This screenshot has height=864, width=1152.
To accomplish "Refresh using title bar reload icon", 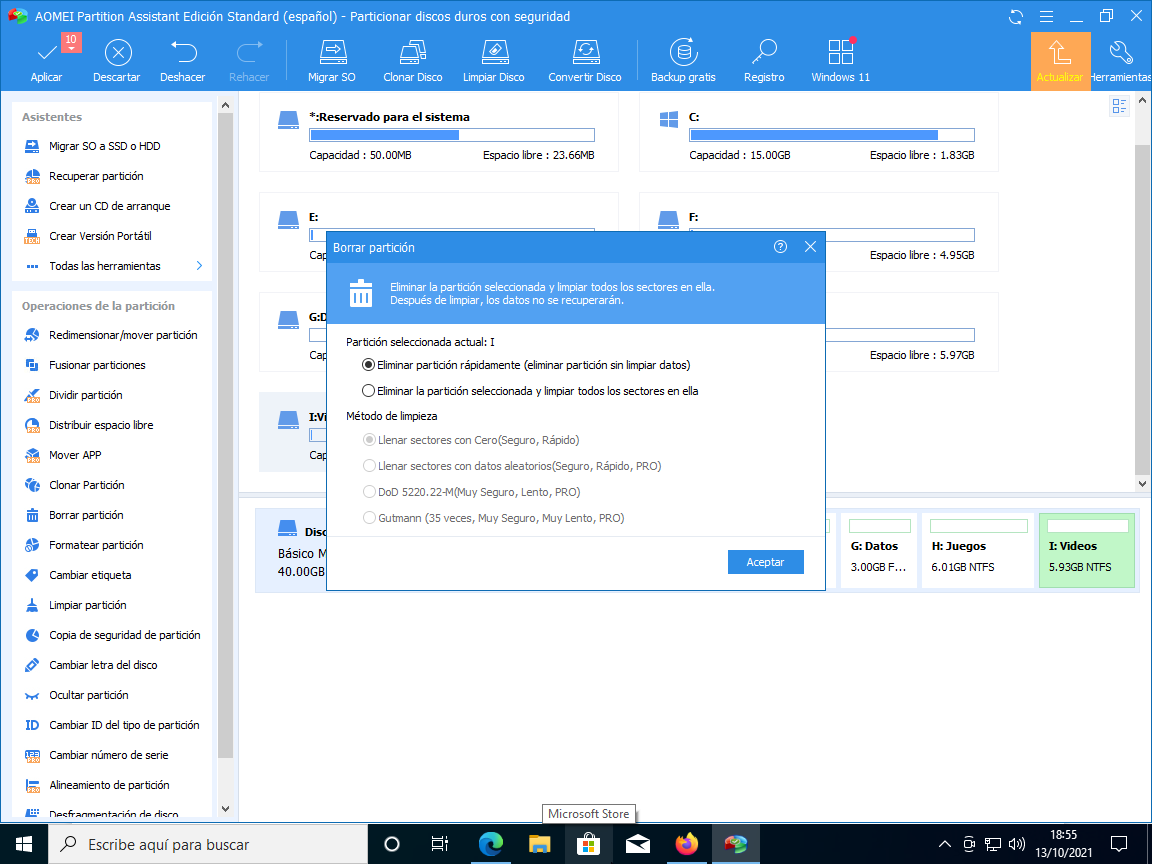I will (1016, 16).
